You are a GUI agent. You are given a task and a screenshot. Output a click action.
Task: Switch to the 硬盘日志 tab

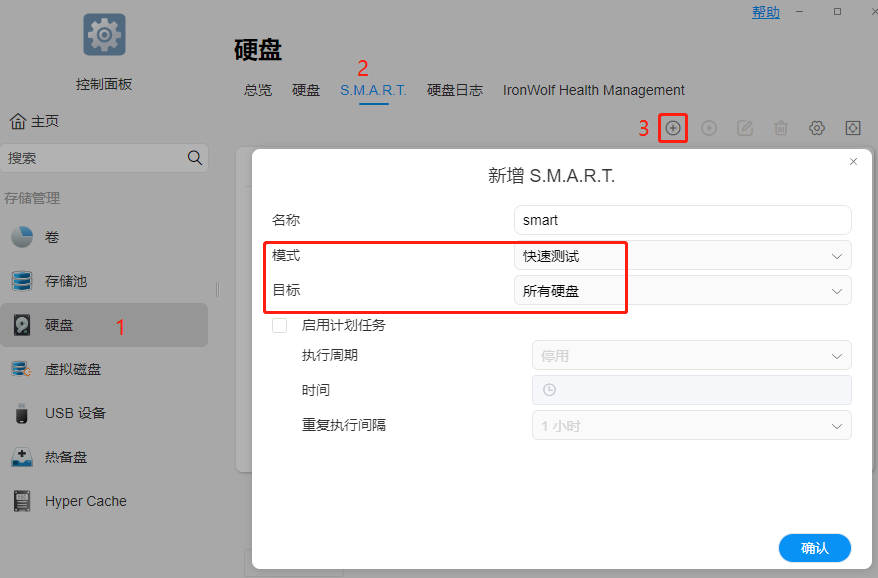point(455,90)
